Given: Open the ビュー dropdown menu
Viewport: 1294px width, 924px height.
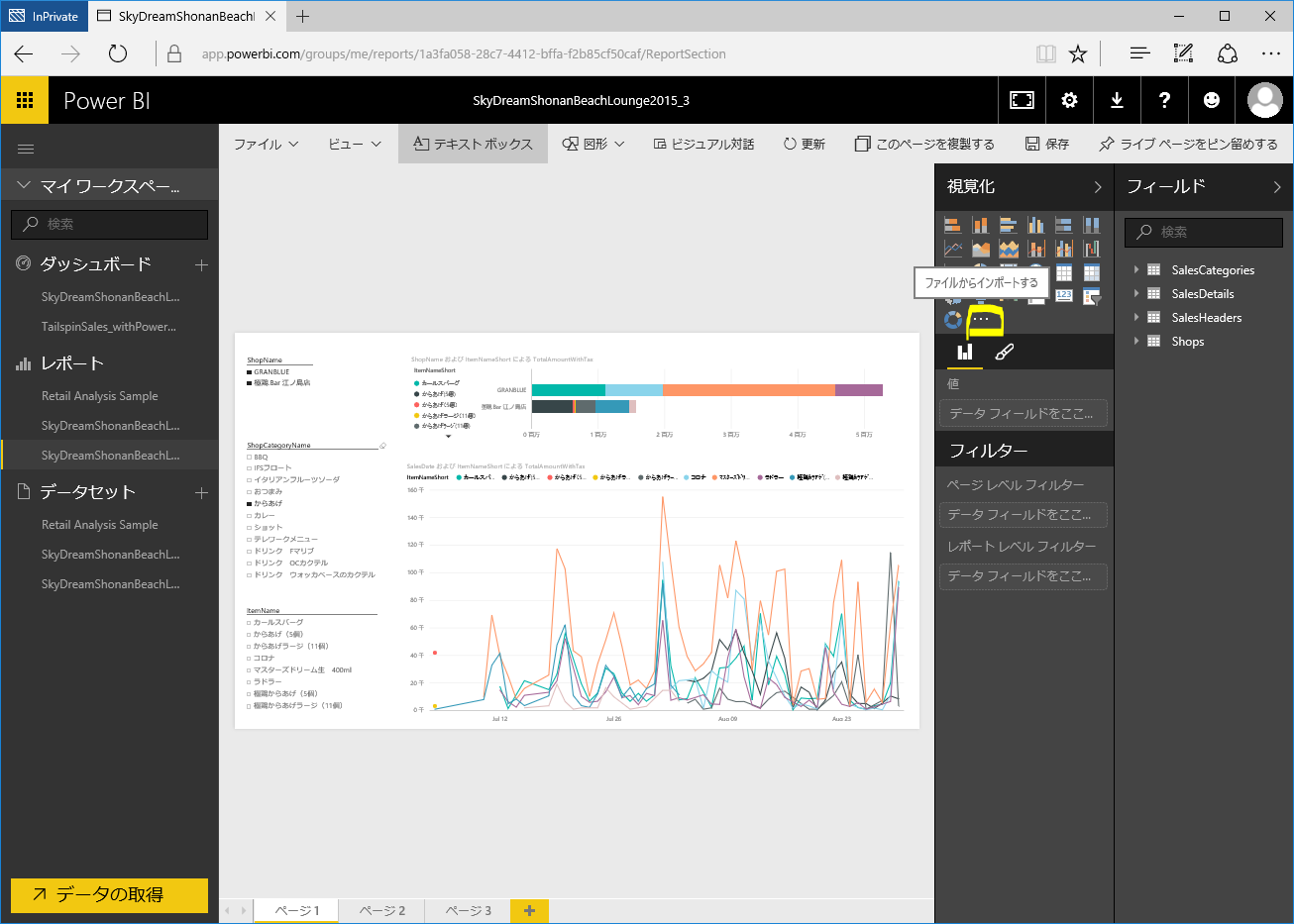Looking at the screenshot, I should pos(354,144).
